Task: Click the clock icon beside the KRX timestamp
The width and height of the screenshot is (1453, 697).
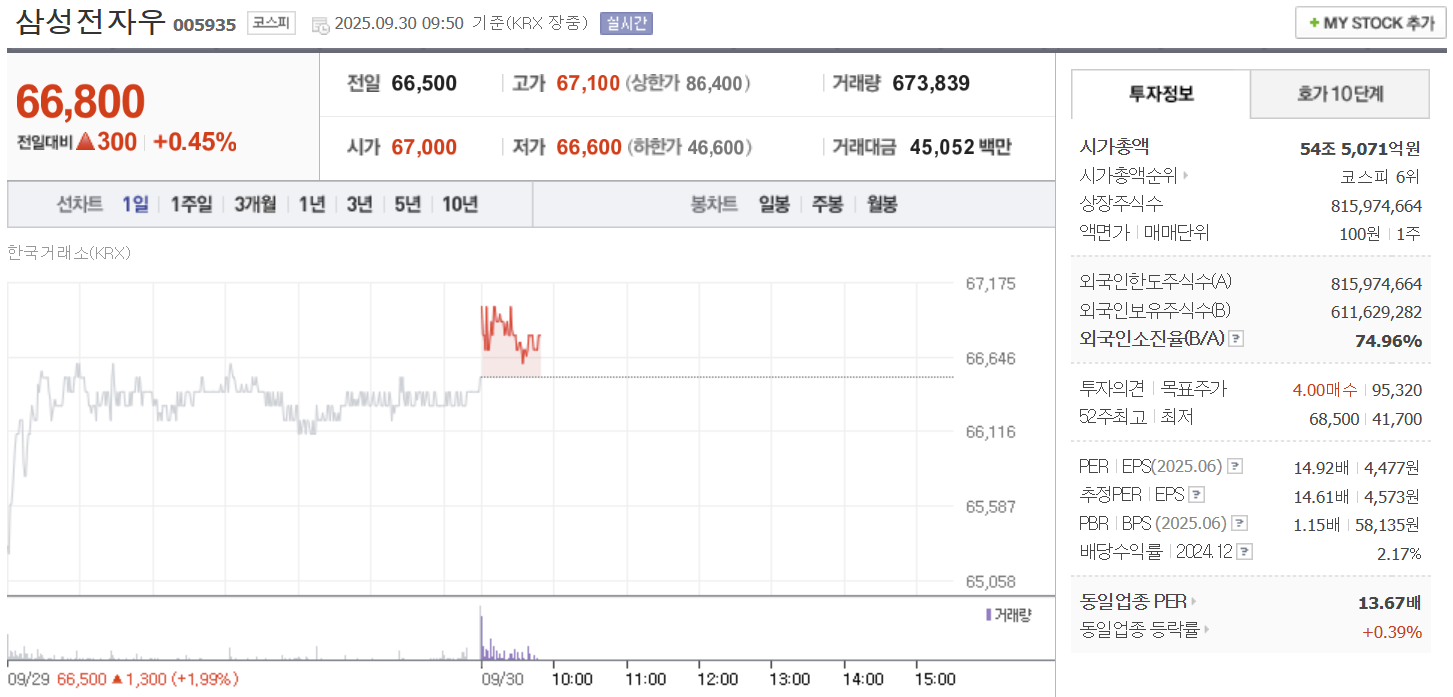Action: click(x=321, y=23)
